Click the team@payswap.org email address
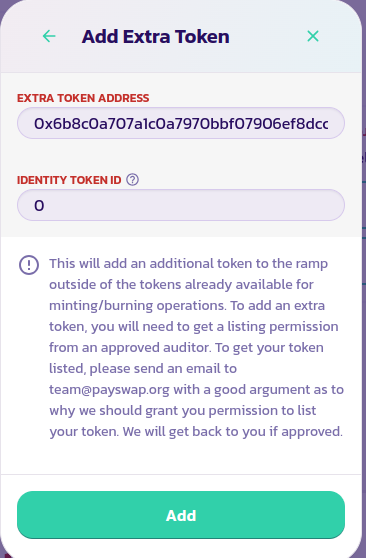This screenshot has height=558, width=366. tap(109, 390)
